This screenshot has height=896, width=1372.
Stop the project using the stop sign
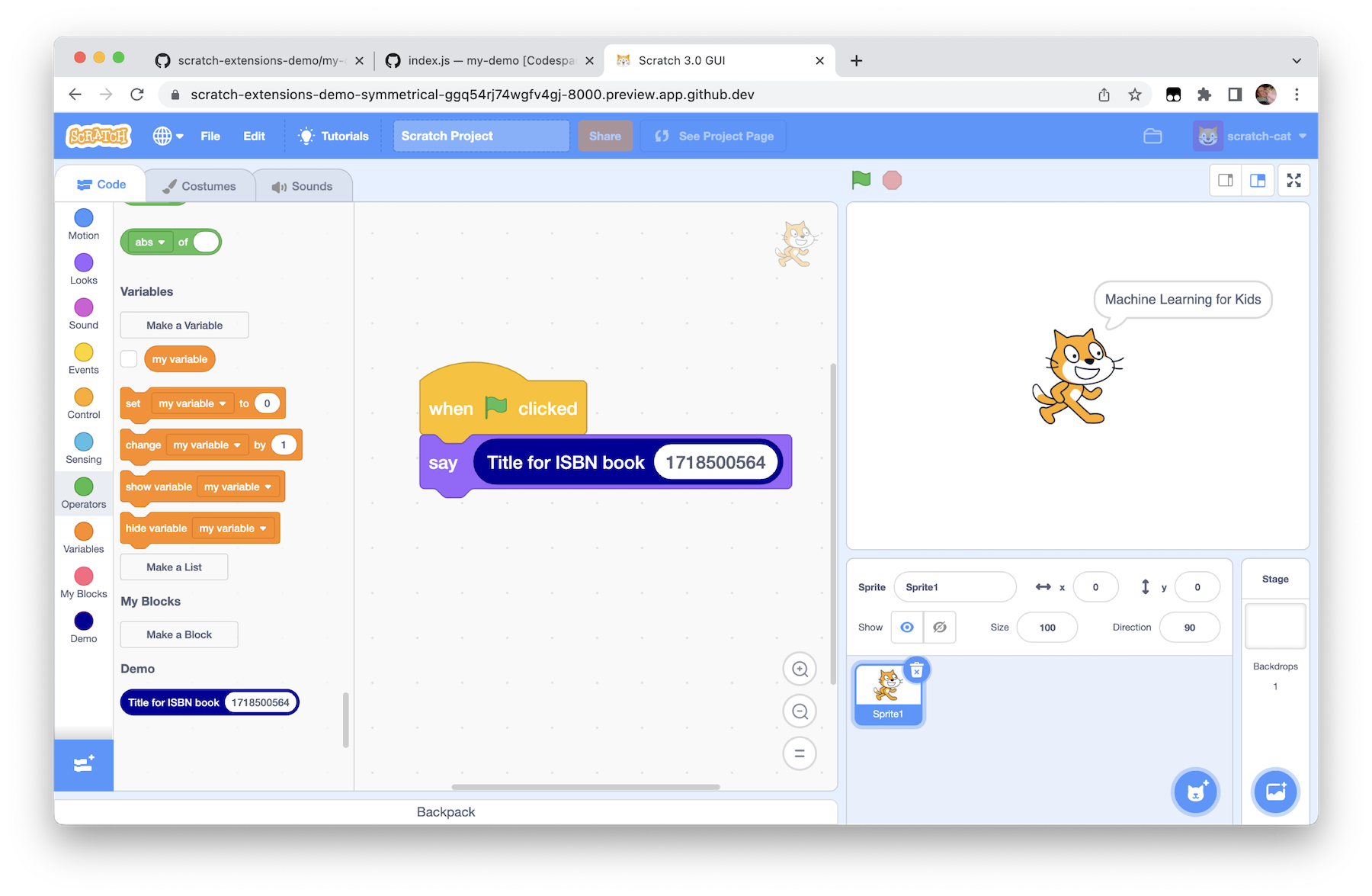pyautogui.click(x=892, y=180)
